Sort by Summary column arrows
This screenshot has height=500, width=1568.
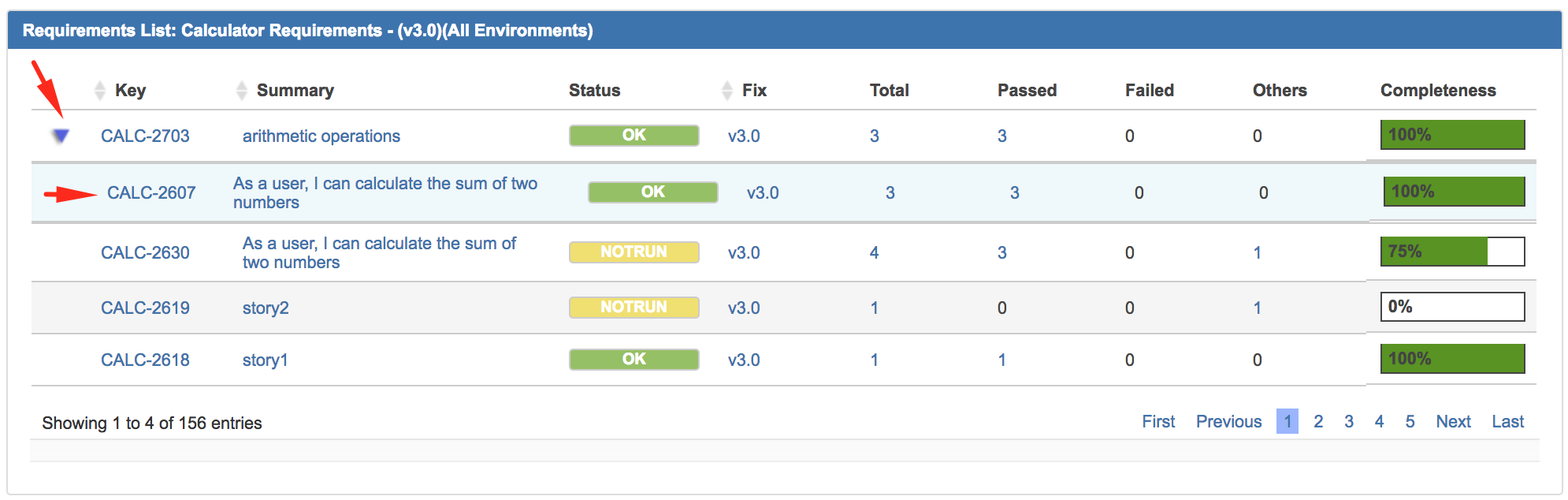(242, 91)
